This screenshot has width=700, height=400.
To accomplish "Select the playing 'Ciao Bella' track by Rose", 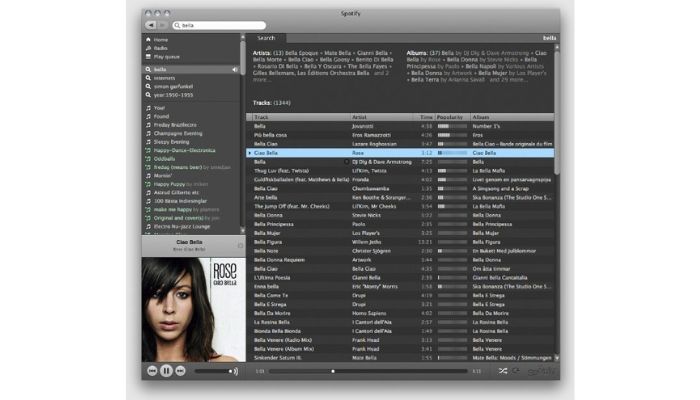I will (x=400, y=153).
